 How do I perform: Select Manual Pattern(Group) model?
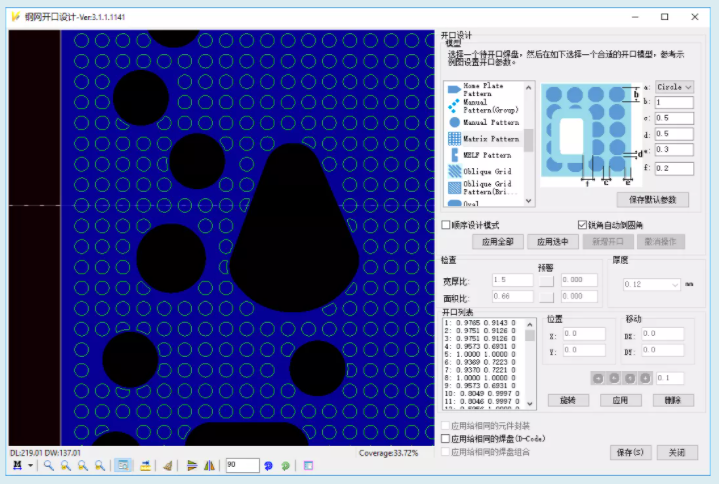[484, 106]
